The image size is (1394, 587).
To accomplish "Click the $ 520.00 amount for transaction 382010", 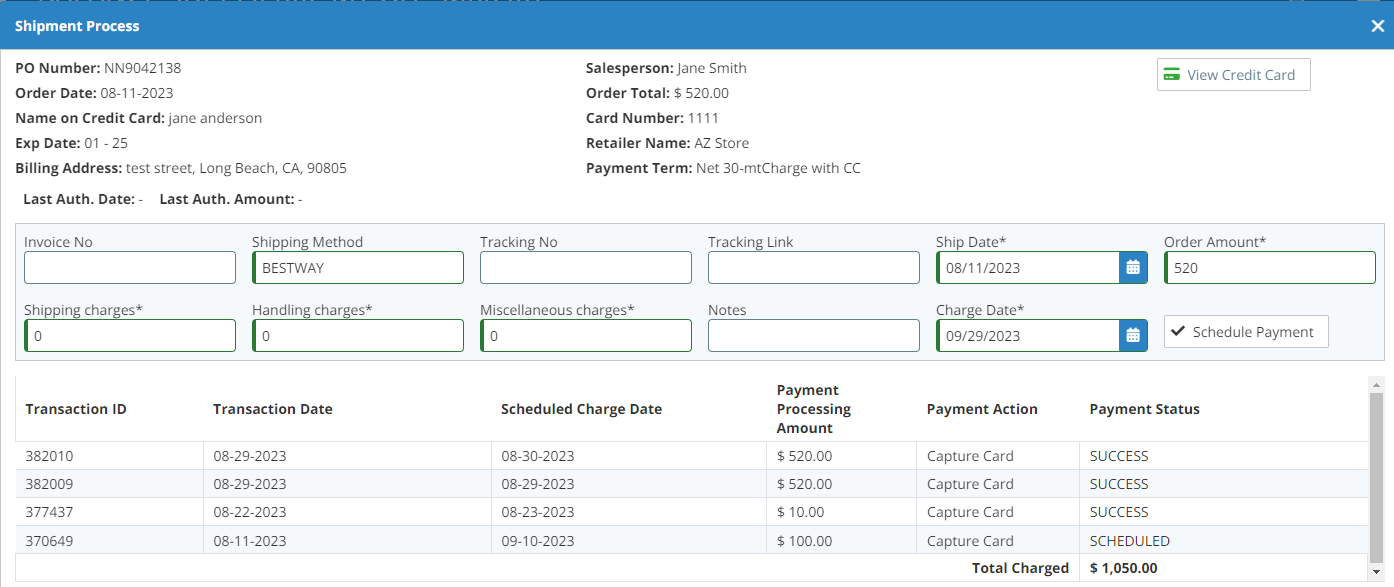I will click(804, 456).
